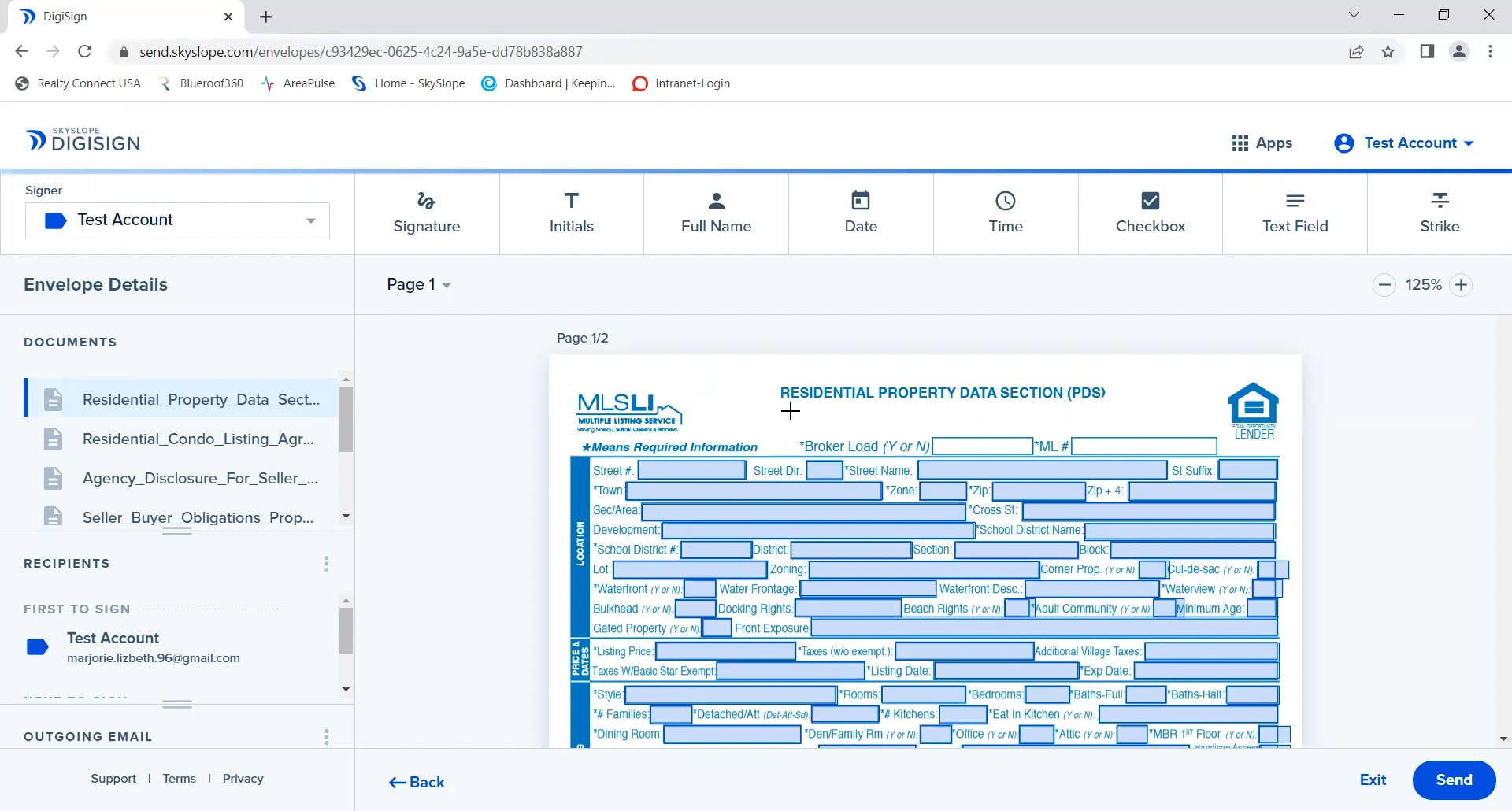Image resolution: width=1512 pixels, height=811 pixels.
Task: Open Blueroof360 bookmark
Action: tap(202, 83)
